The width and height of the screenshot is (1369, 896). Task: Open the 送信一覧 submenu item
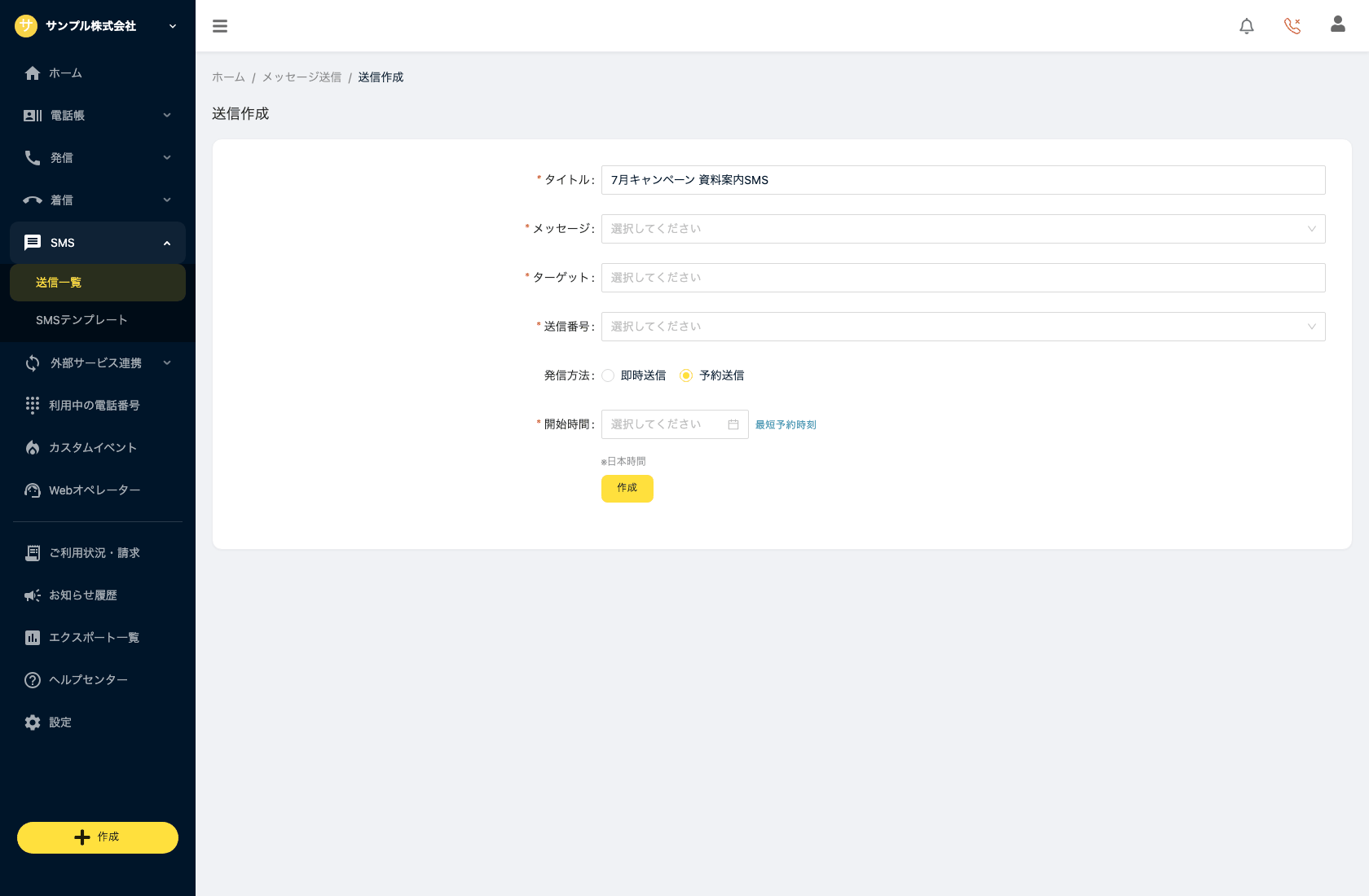click(x=98, y=283)
